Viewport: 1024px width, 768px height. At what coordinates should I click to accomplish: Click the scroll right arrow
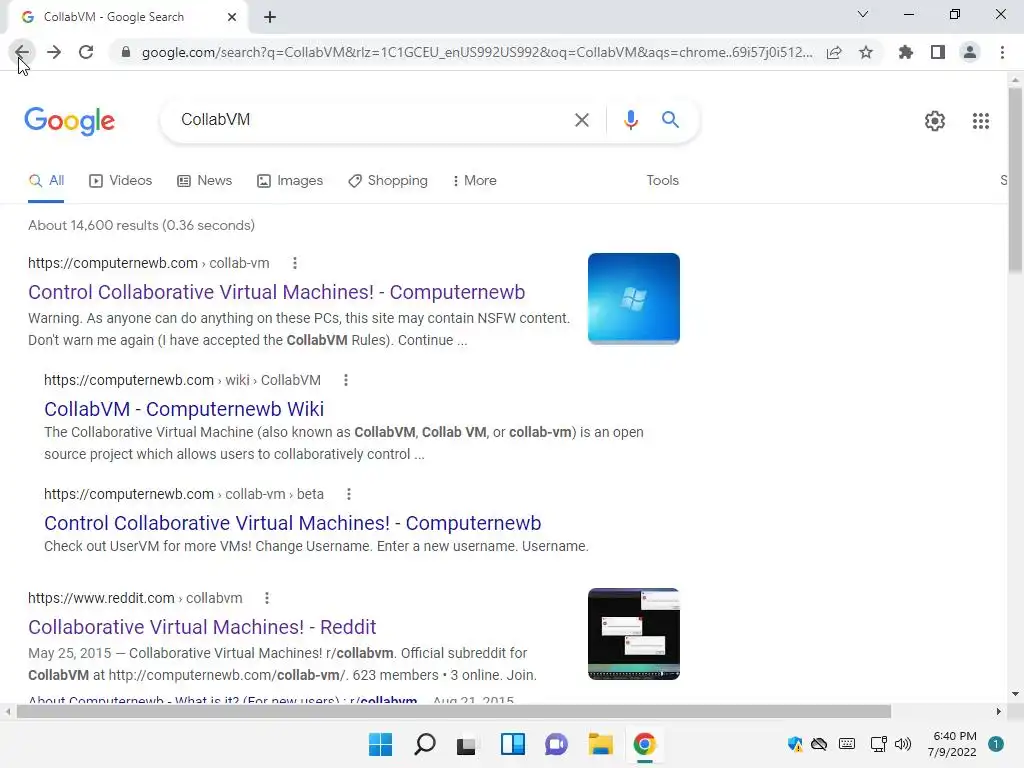click(x=998, y=711)
